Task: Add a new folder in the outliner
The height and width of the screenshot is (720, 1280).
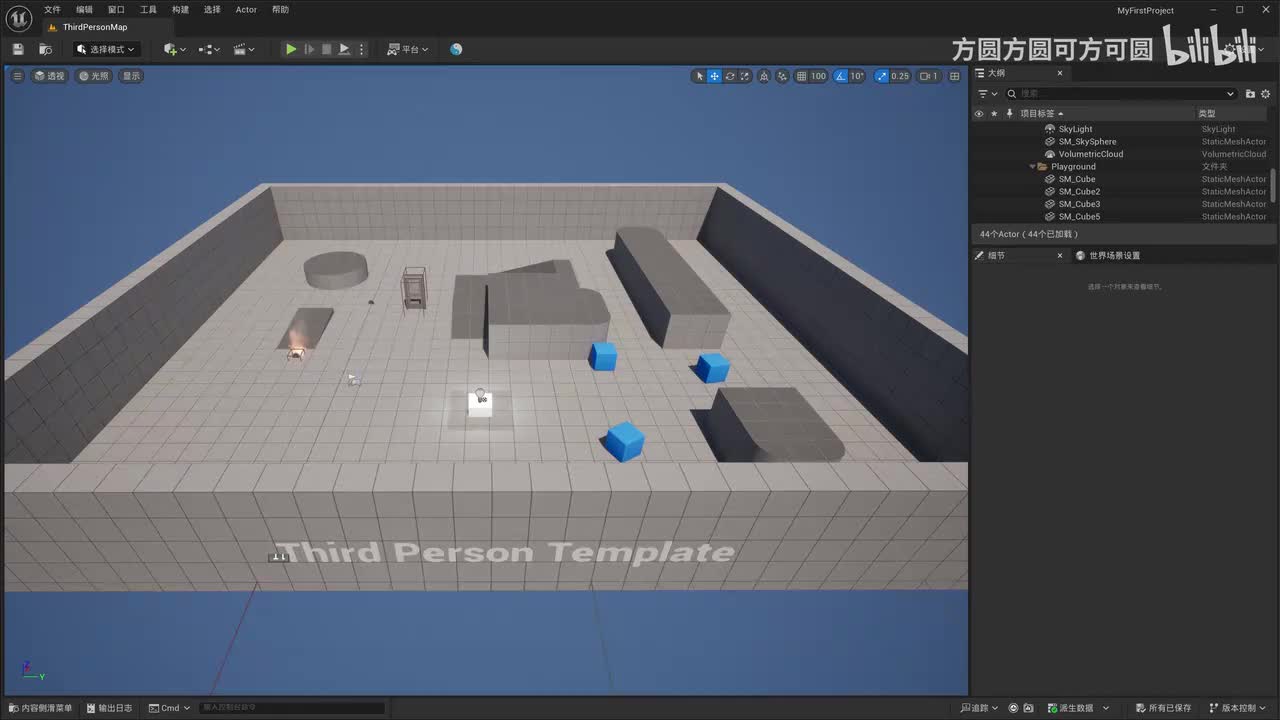Action: tap(1250, 94)
